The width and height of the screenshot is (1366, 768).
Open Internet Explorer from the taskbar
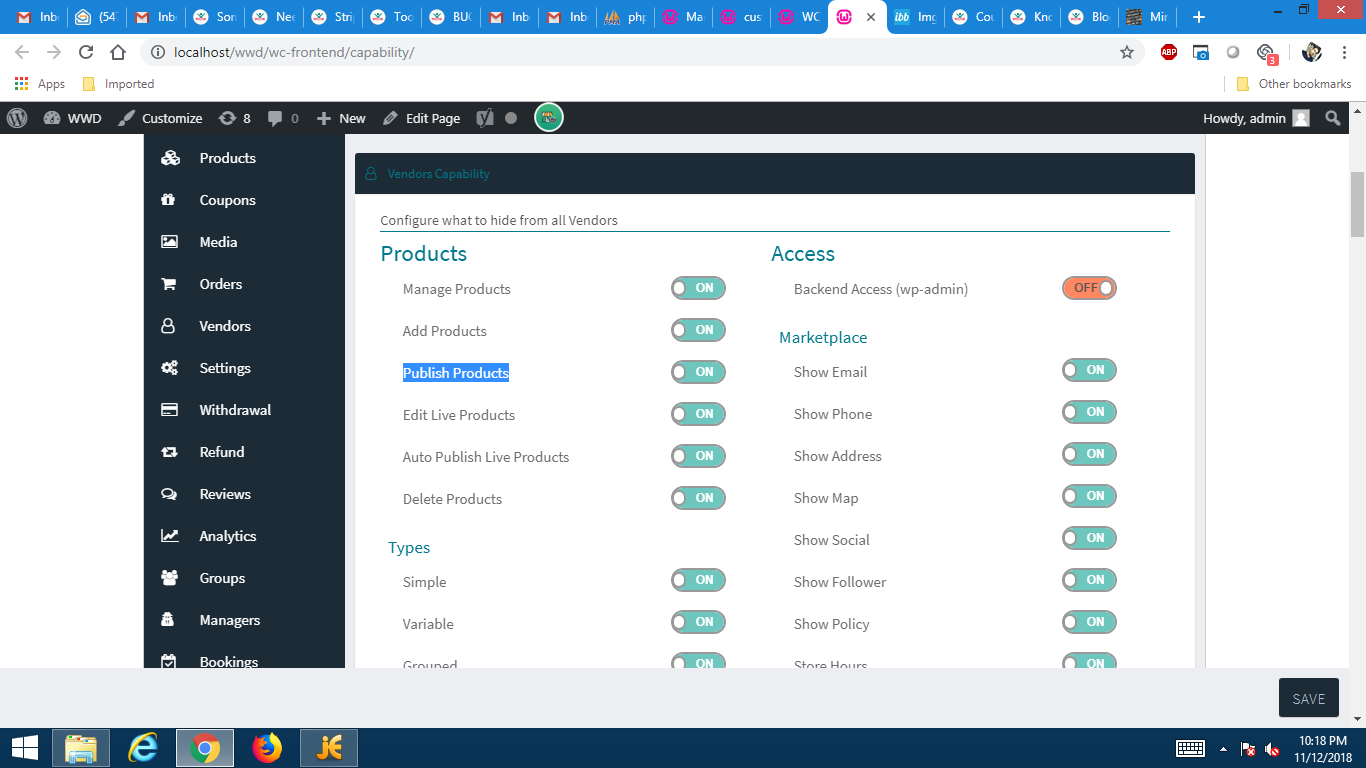click(143, 748)
